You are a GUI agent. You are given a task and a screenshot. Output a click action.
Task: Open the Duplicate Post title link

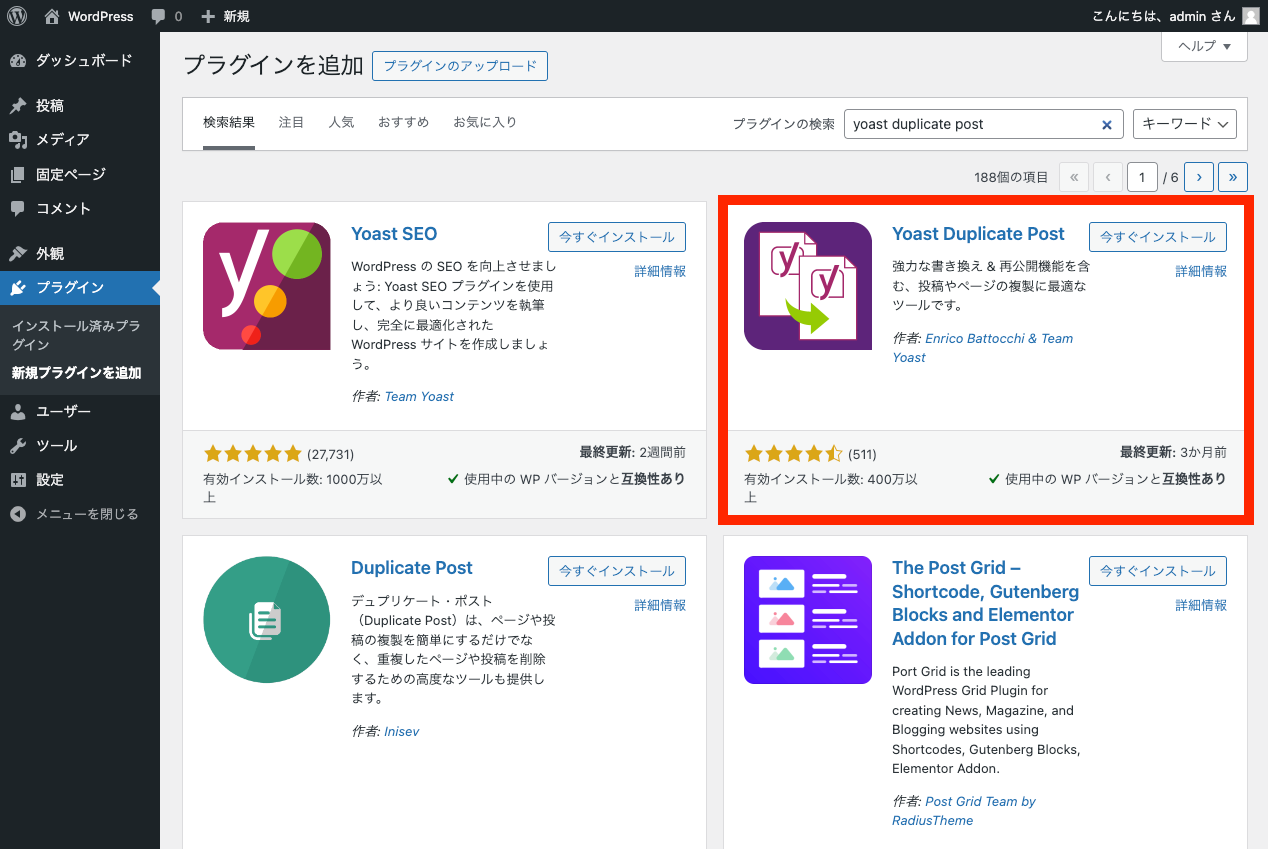(x=412, y=568)
